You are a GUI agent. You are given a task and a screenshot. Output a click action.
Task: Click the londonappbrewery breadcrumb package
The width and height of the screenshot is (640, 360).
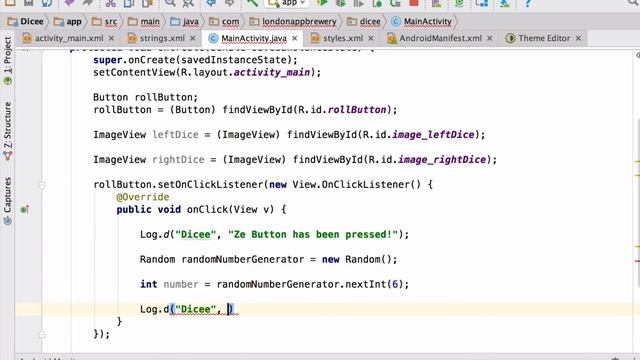tap(293, 22)
